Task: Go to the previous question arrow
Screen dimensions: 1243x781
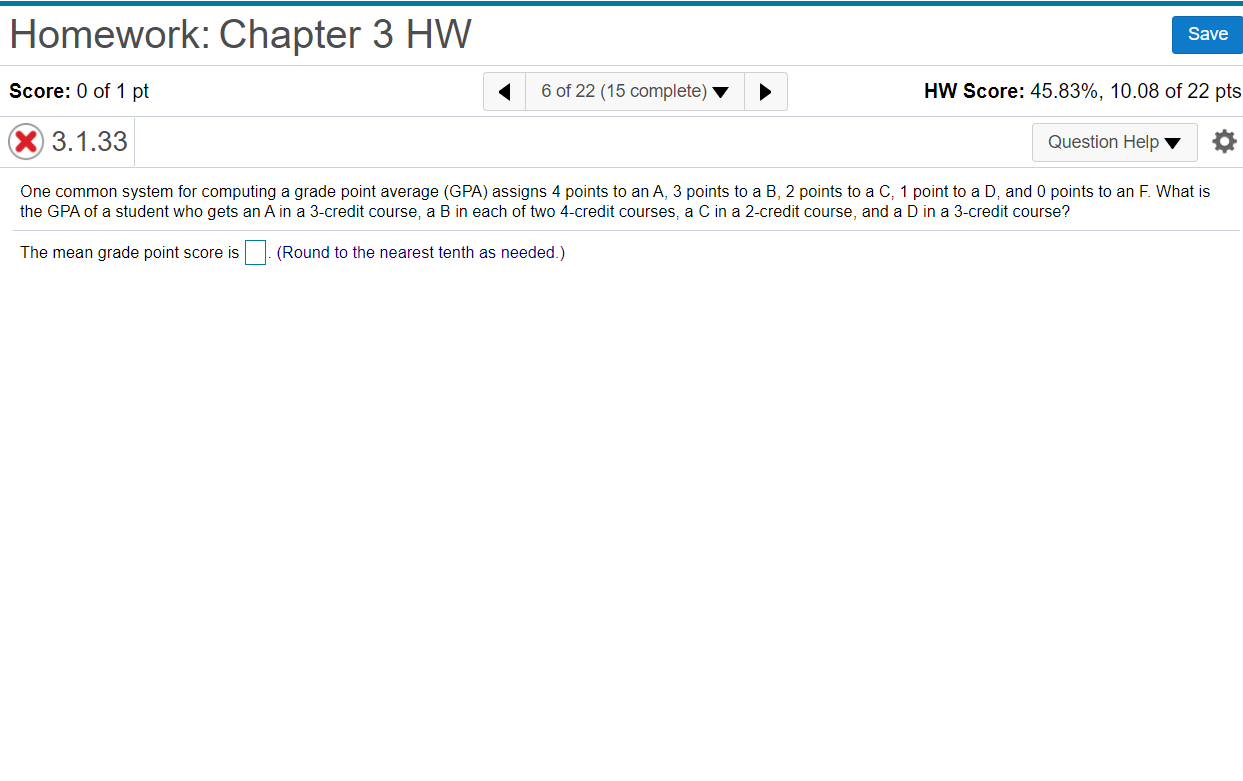Action: click(x=505, y=92)
